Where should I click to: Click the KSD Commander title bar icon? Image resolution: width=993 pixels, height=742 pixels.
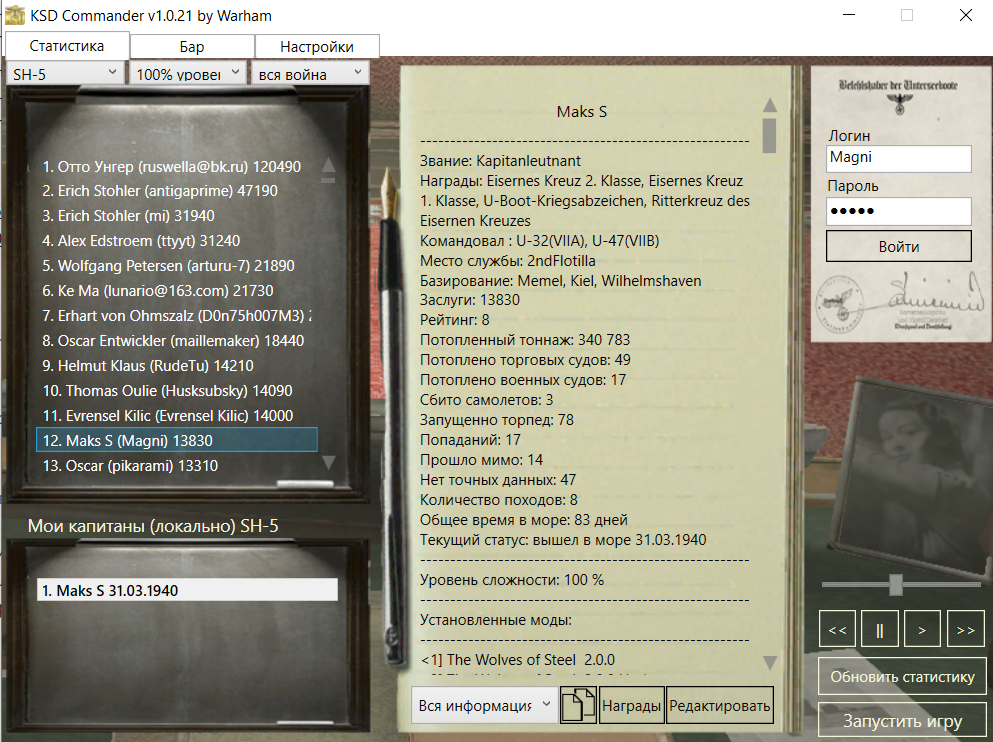point(14,15)
